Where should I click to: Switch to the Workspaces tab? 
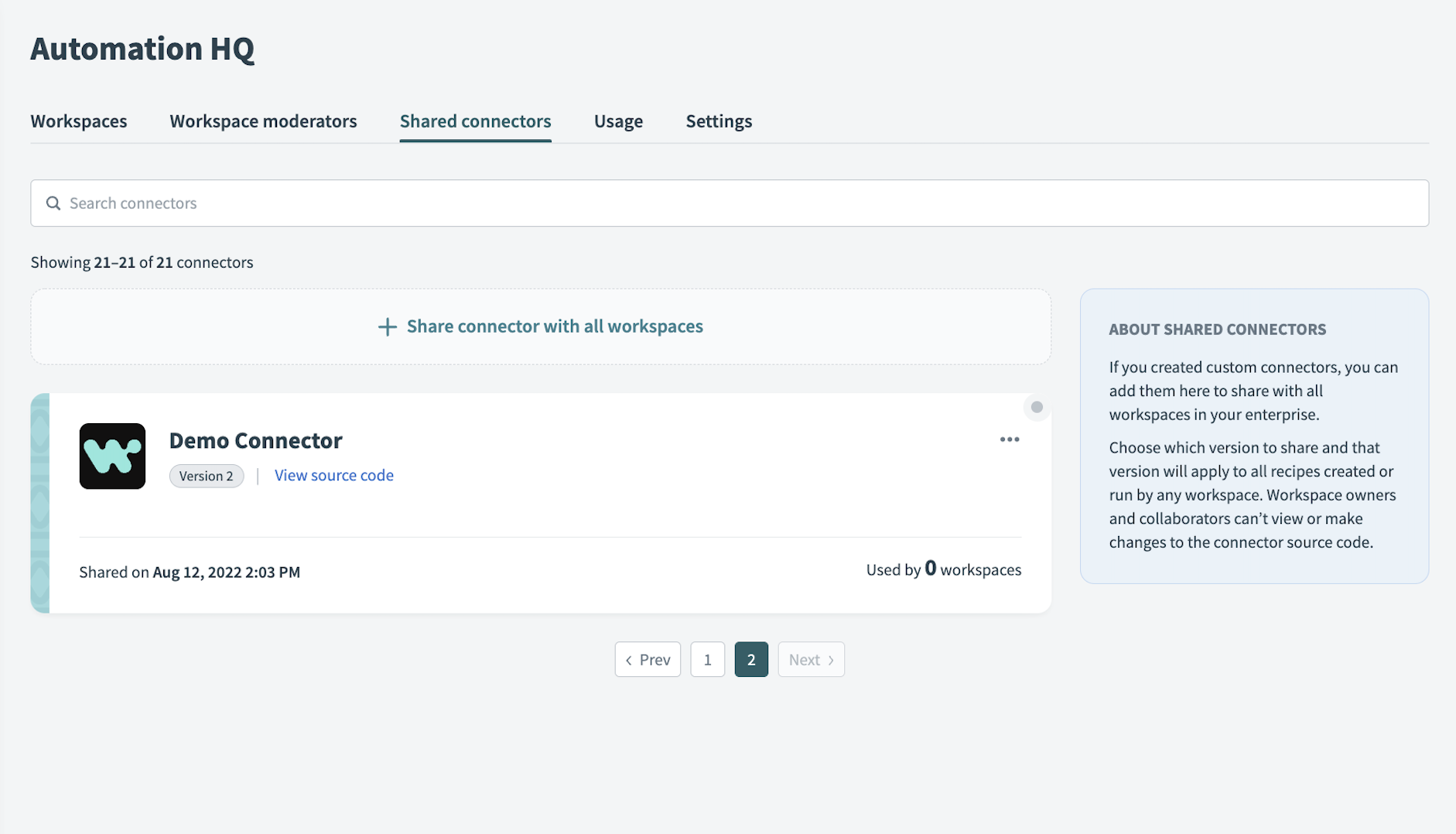click(x=78, y=121)
